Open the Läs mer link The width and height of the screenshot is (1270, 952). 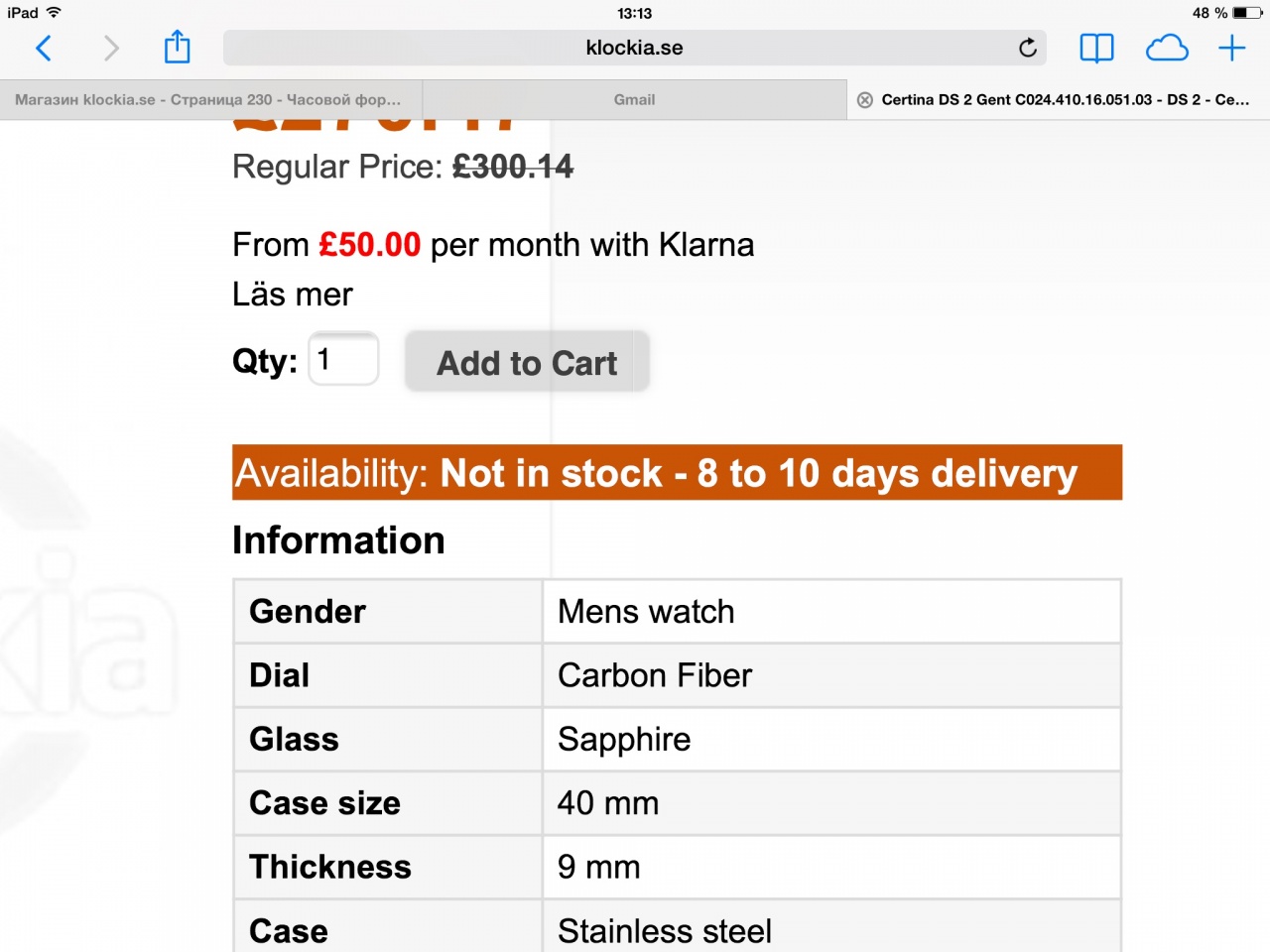pos(293,295)
